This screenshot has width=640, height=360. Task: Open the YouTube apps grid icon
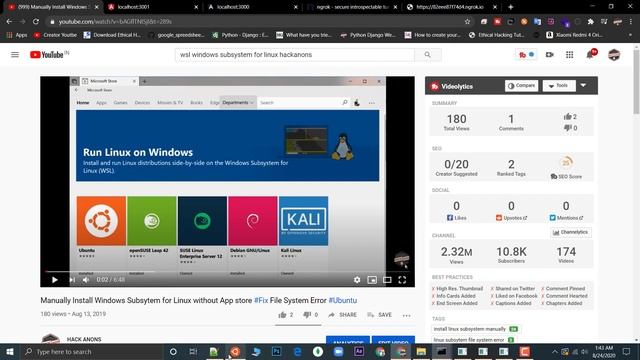pos(569,55)
